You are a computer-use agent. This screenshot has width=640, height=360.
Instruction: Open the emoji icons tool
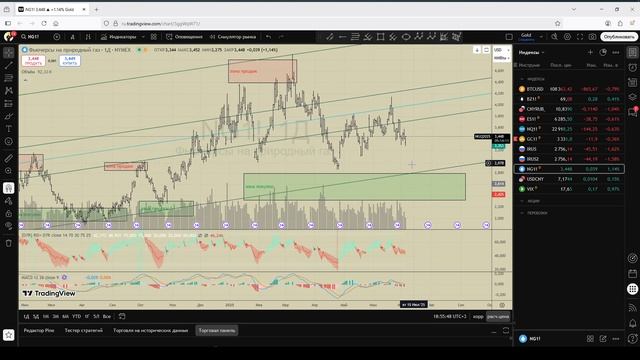click(9, 142)
